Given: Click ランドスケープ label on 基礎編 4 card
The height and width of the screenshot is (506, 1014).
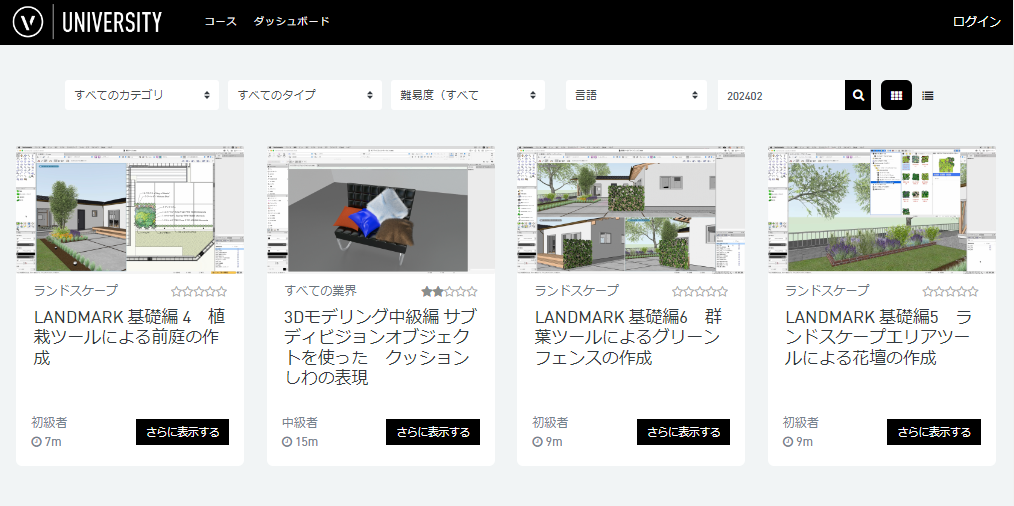Looking at the screenshot, I should point(76,291).
